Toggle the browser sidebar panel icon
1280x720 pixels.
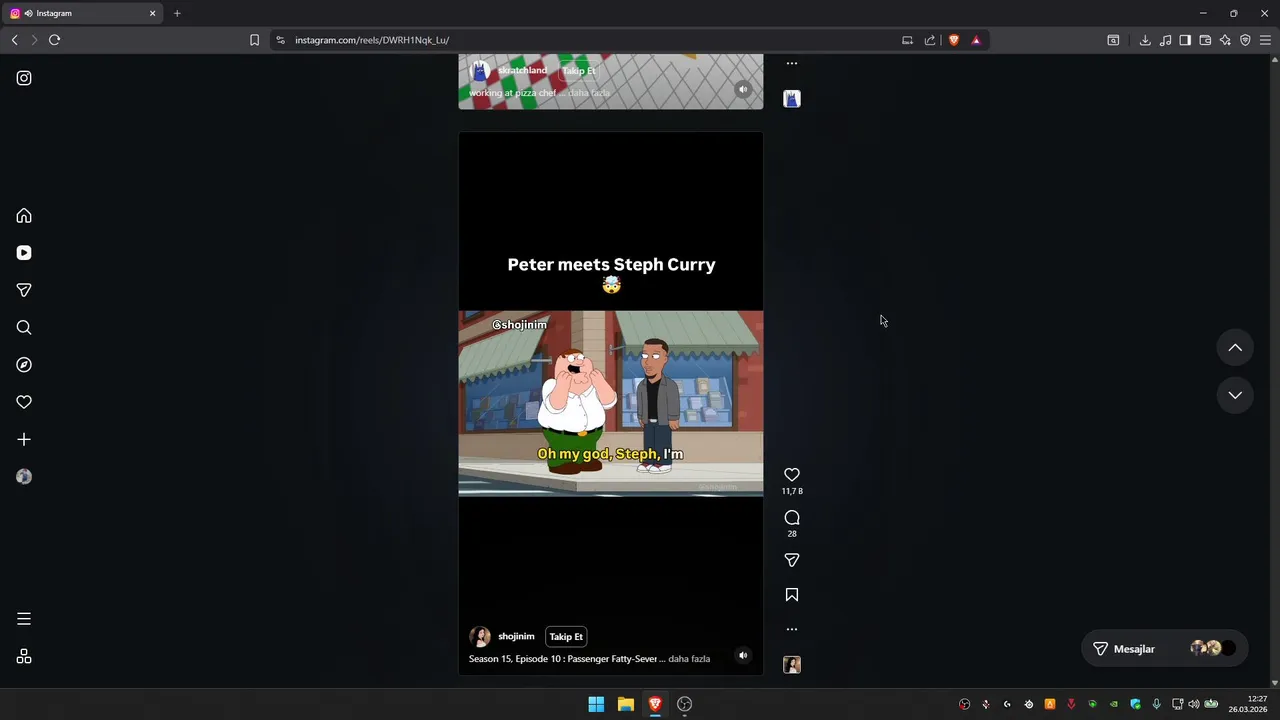click(1185, 40)
